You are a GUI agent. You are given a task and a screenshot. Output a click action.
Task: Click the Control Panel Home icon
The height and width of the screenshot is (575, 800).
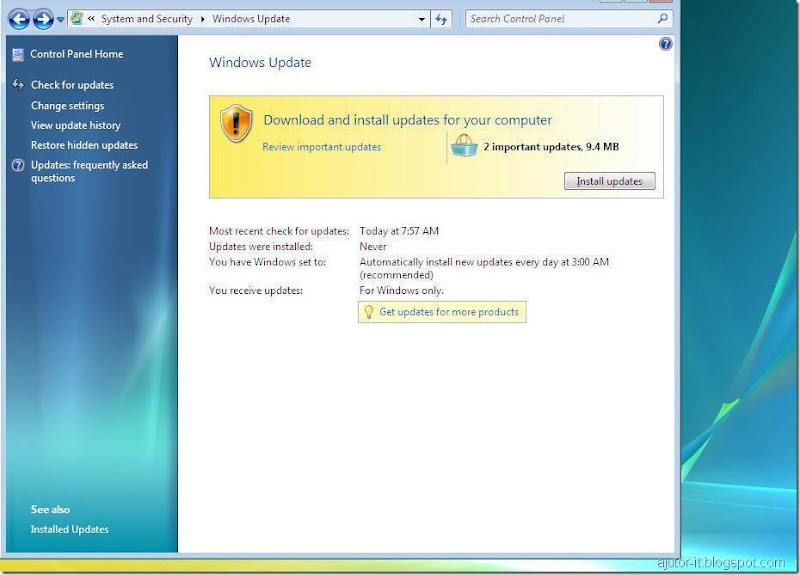[18, 55]
